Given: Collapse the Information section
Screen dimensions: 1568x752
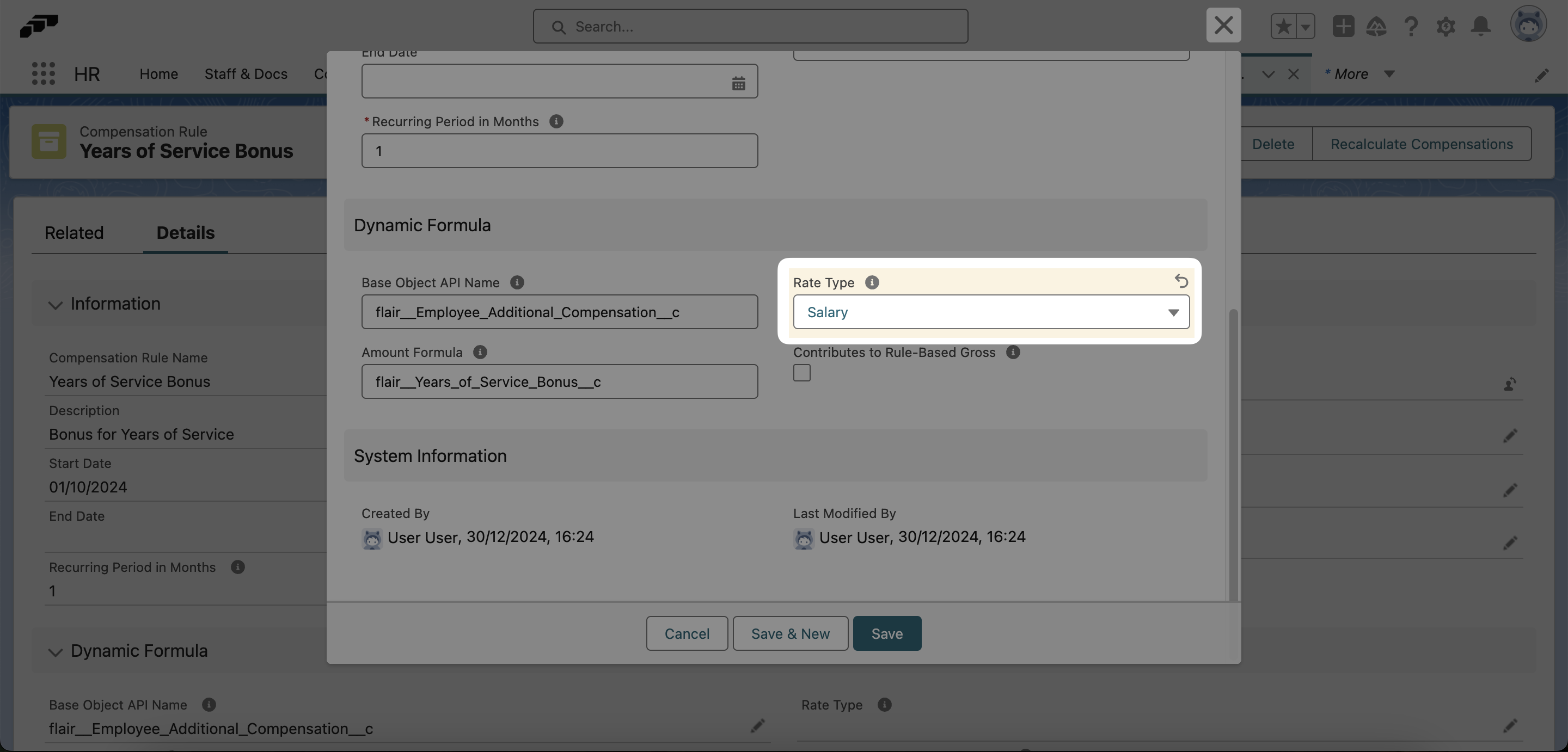Looking at the screenshot, I should pos(56,304).
